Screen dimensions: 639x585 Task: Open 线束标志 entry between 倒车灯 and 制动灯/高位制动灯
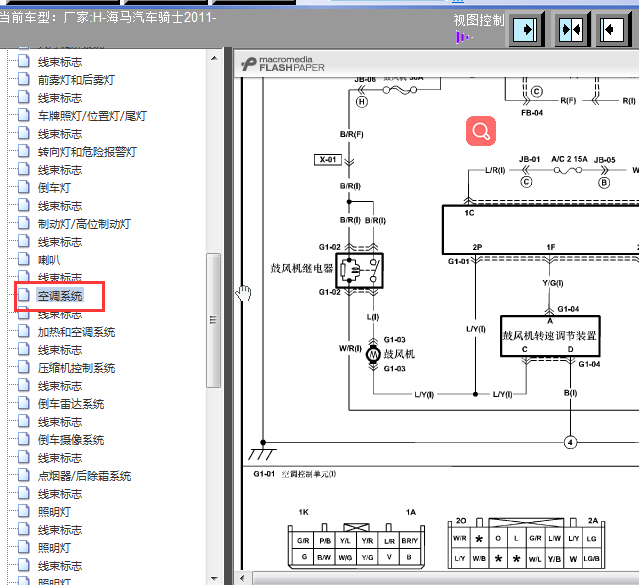click(x=60, y=206)
